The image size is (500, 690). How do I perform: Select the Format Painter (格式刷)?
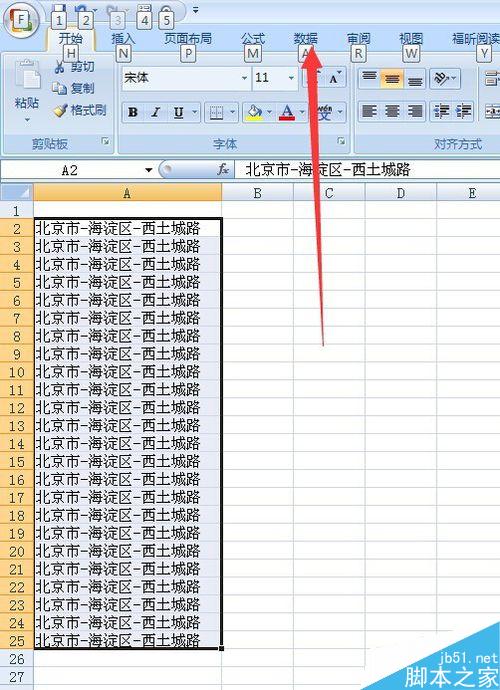tap(80, 110)
